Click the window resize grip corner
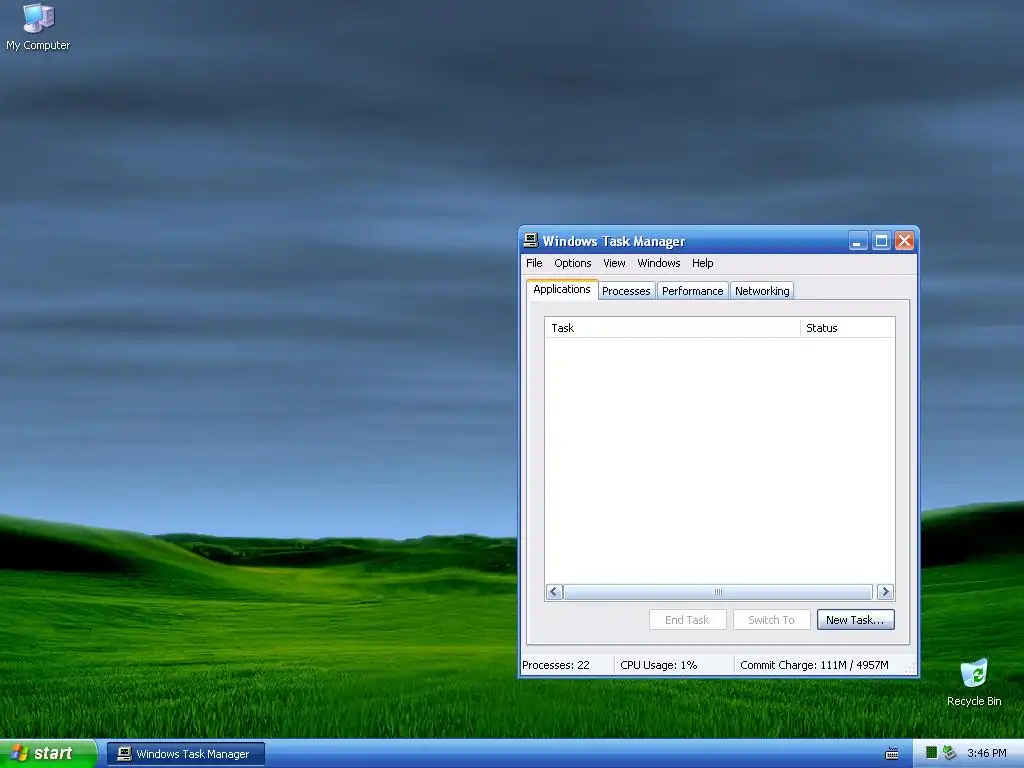 pos(910,667)
